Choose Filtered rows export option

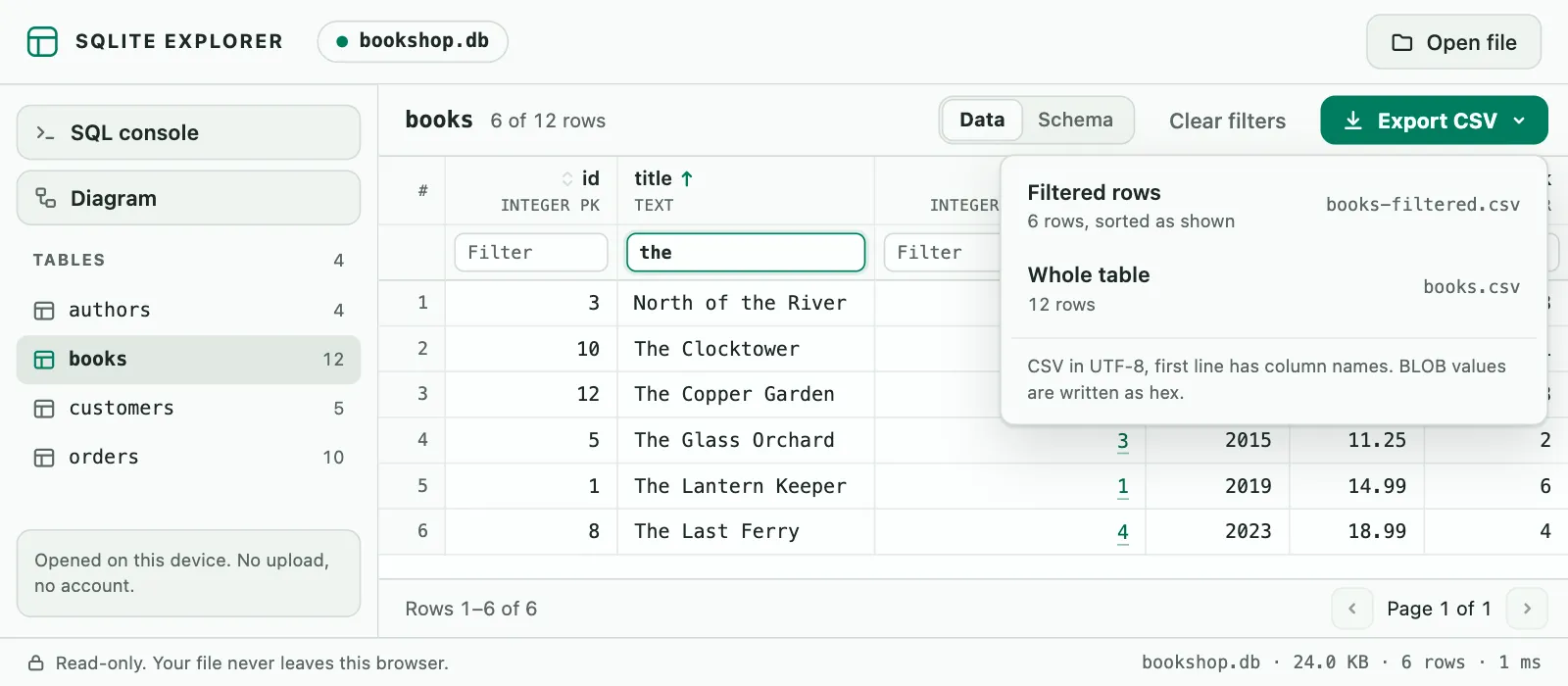[1273, 206]
